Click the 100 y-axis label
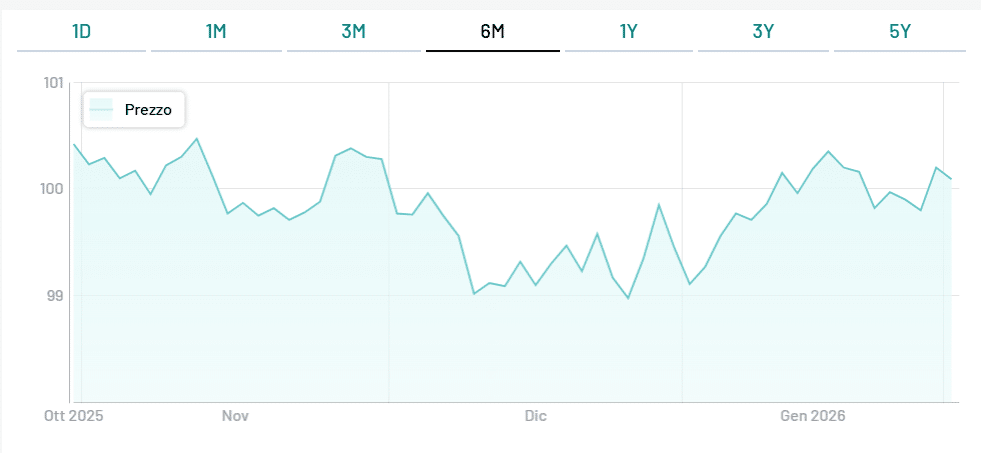This screenshot has width=981, height=453. tap(52, 189)
